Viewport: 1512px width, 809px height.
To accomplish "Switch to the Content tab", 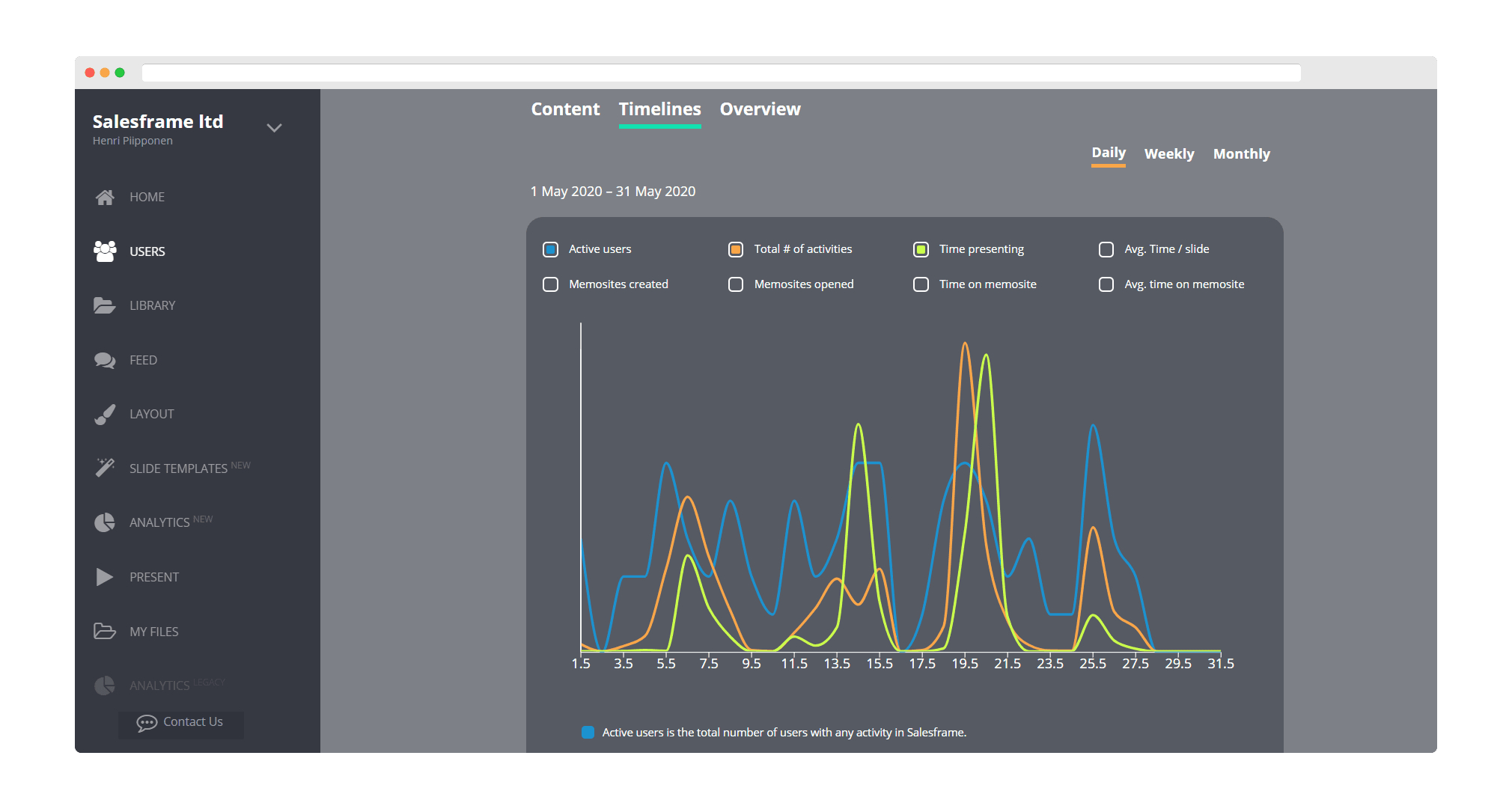I will pos(565,109).
